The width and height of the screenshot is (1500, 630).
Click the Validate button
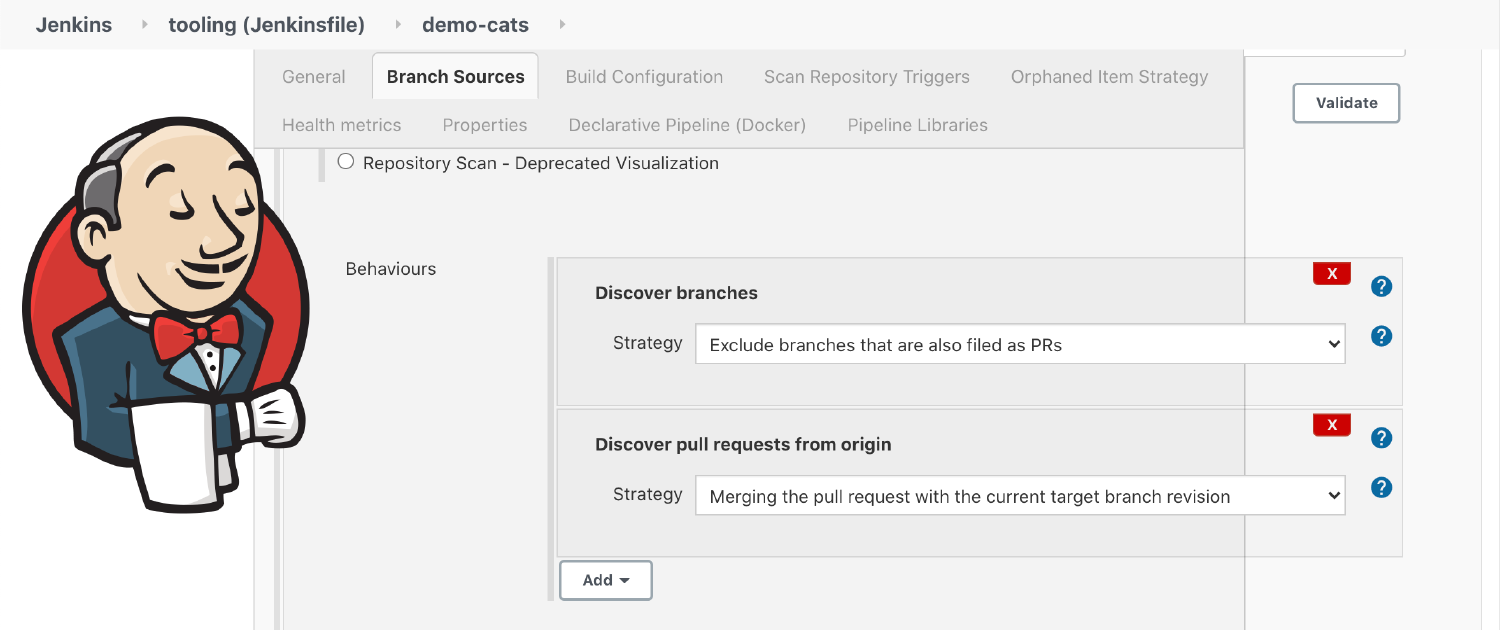click(x=1346, y=102)
